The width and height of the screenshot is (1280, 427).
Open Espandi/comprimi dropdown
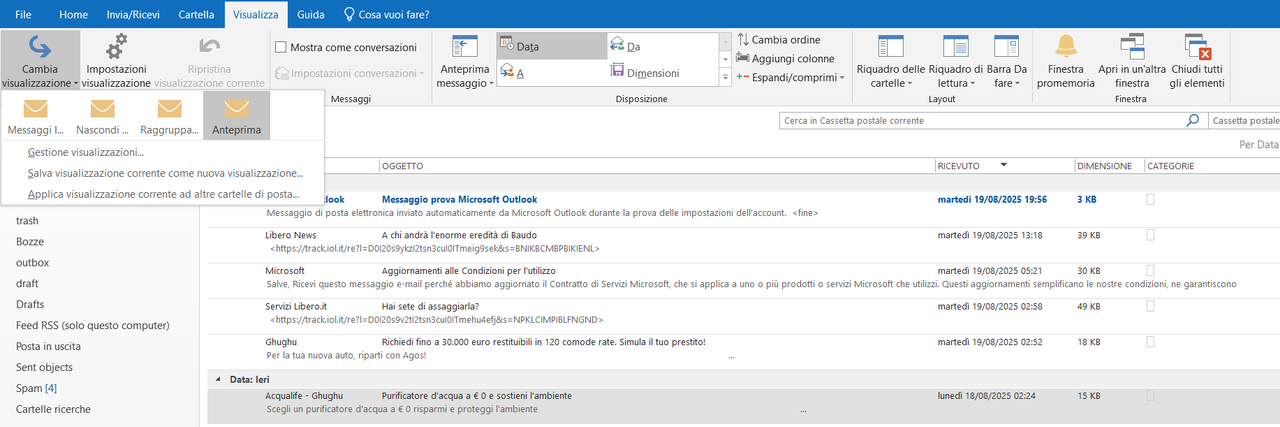pos(790,77)
